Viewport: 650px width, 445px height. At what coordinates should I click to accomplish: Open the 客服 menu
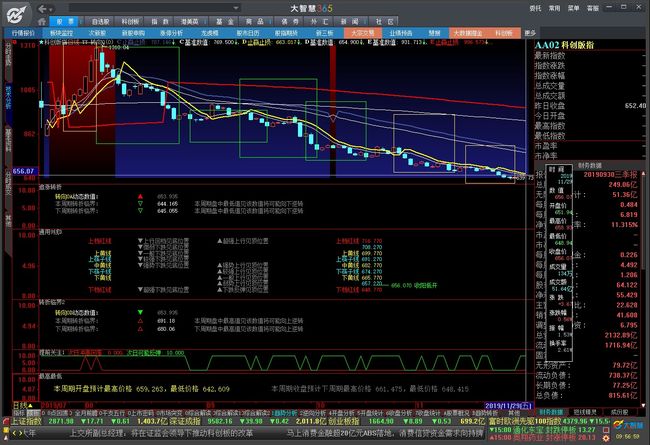[x=592, y=8]
